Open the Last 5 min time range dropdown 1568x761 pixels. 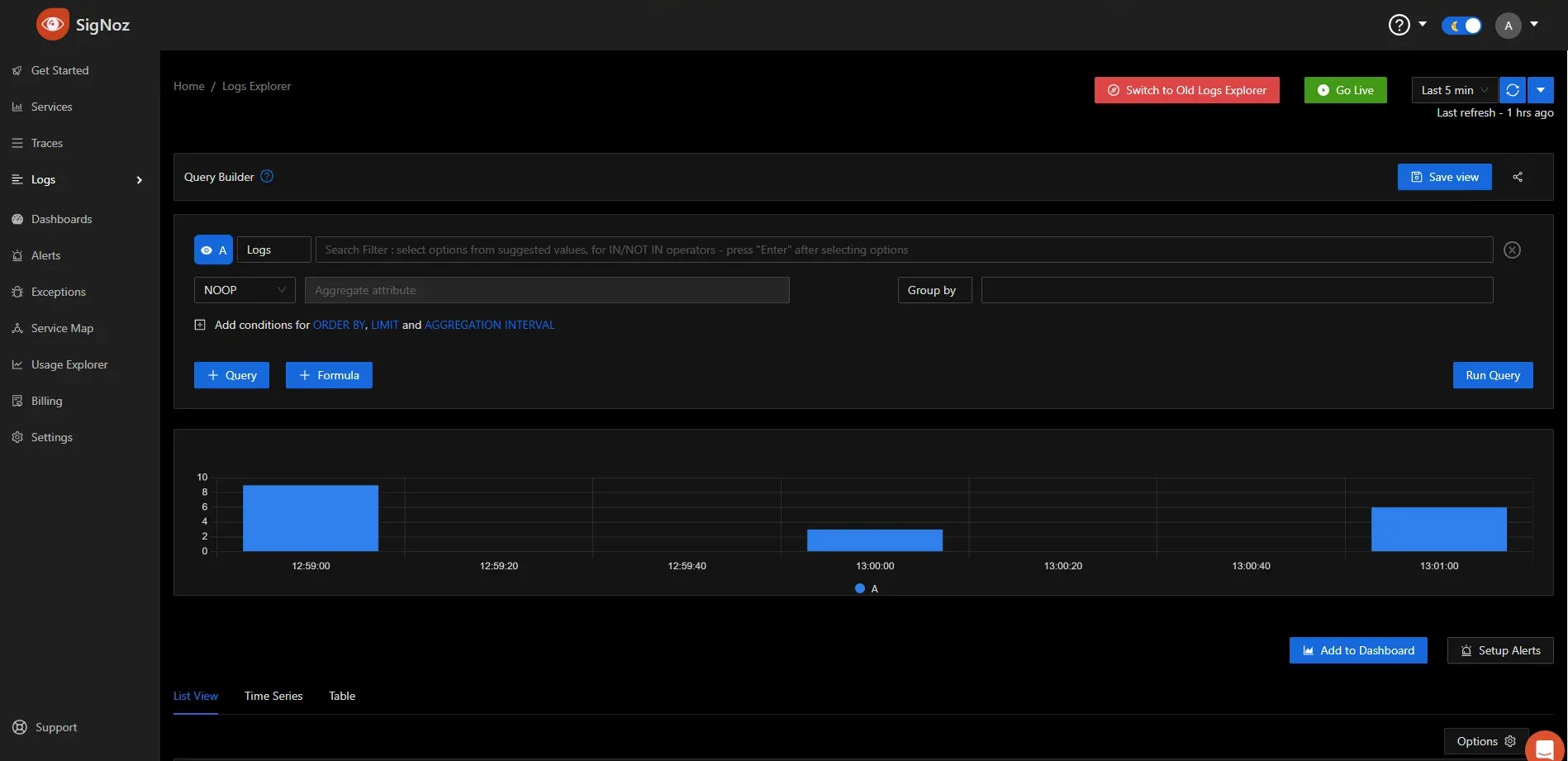click(x=1455, y=90)
